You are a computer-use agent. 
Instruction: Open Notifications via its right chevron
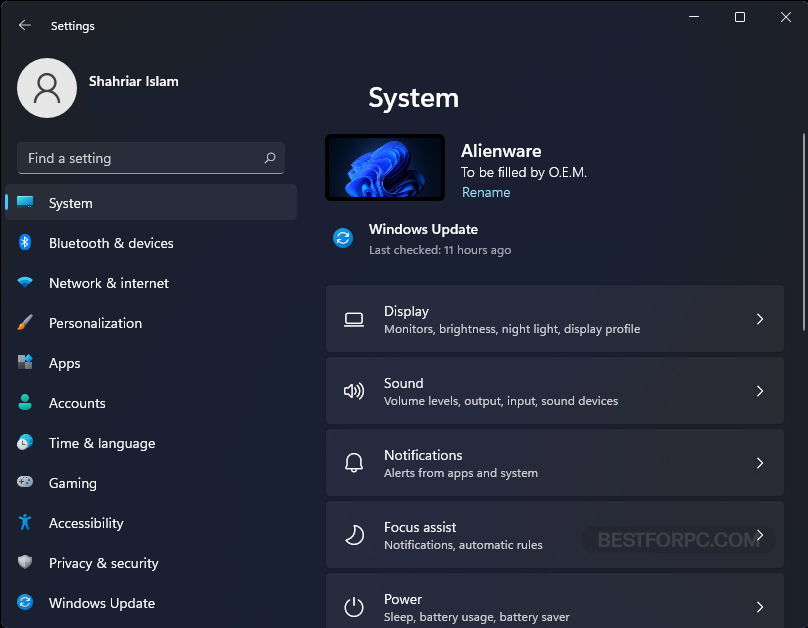point(760,463)
